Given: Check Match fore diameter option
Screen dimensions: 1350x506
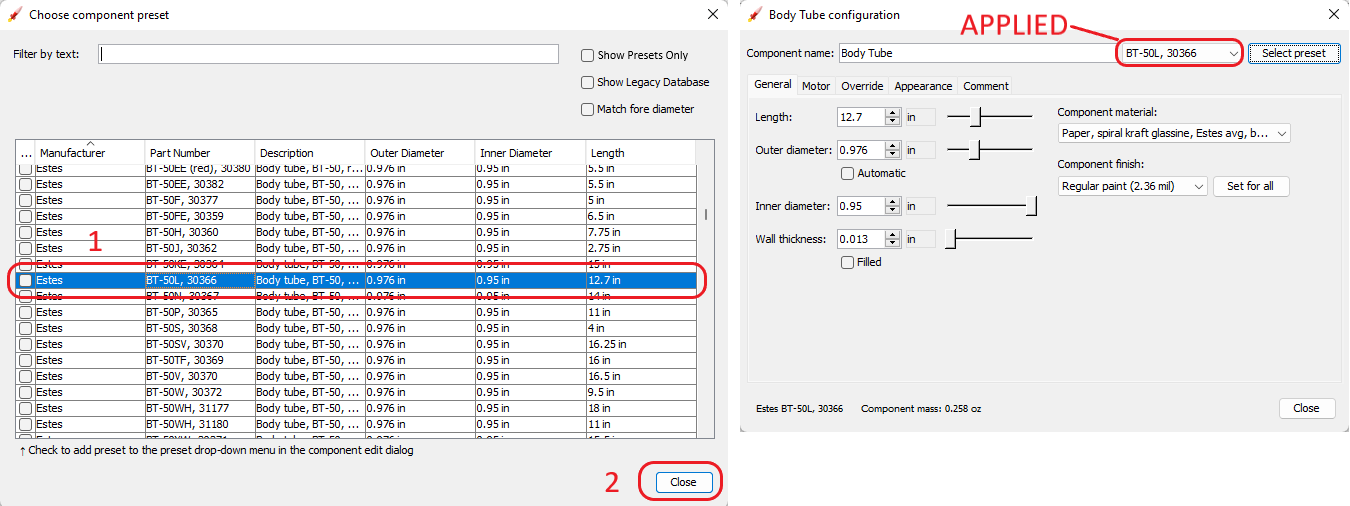Looking at the screenshot, I should [x=588, y=110].
